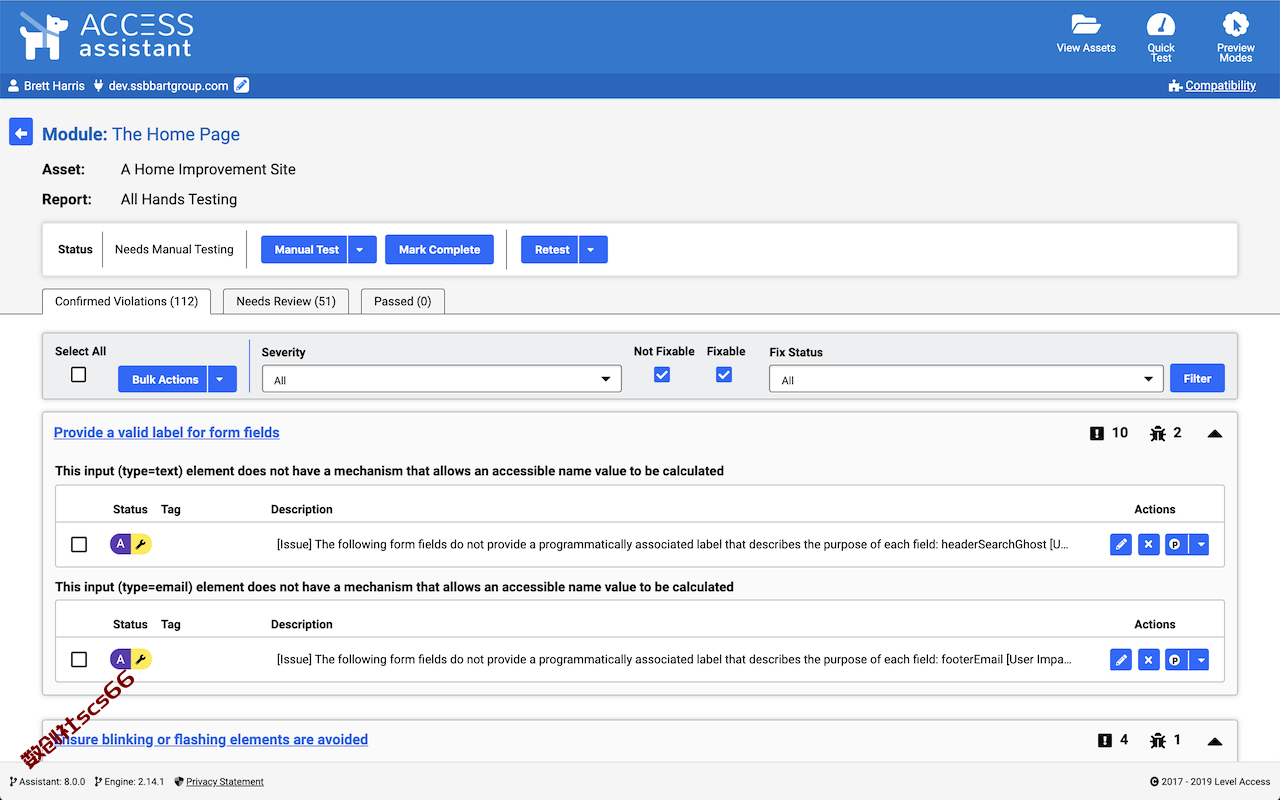The image size is (1280, 800).
Task: Click the headerSearchGhost issue description text
Action: click(672, 545)
